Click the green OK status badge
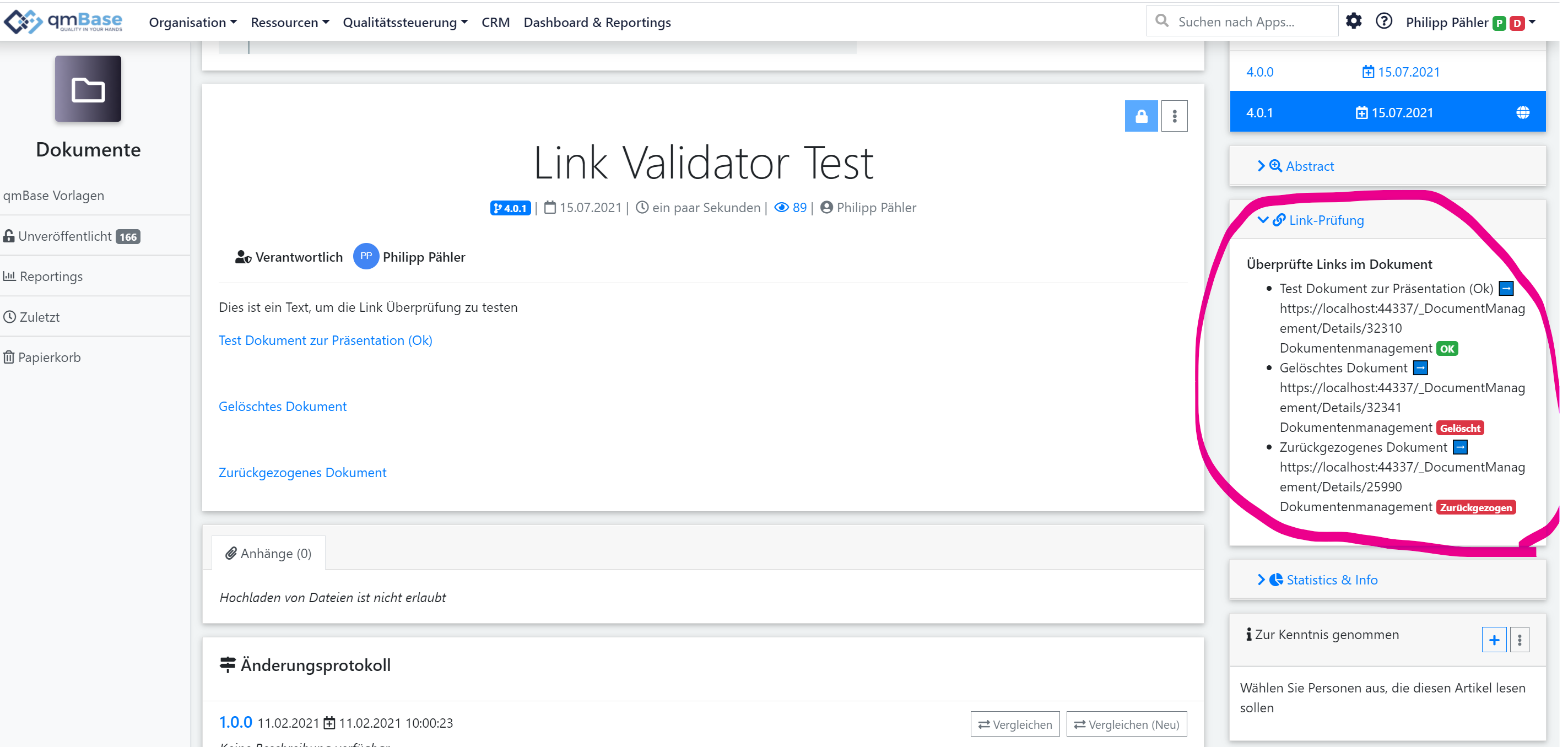The image size is (1568, 747). (x=1447, y=349)
